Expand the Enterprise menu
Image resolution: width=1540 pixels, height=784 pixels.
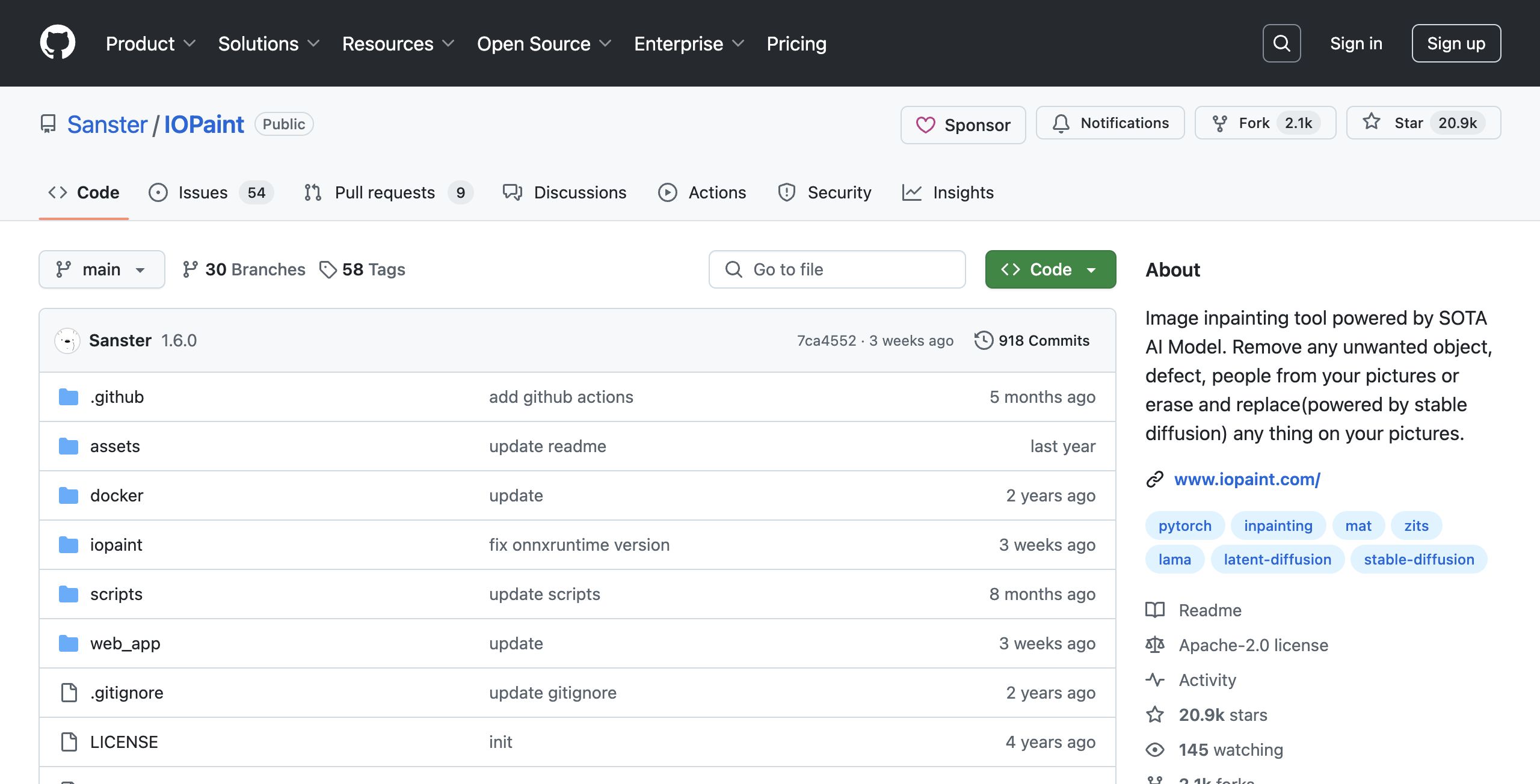coord(689,43)
